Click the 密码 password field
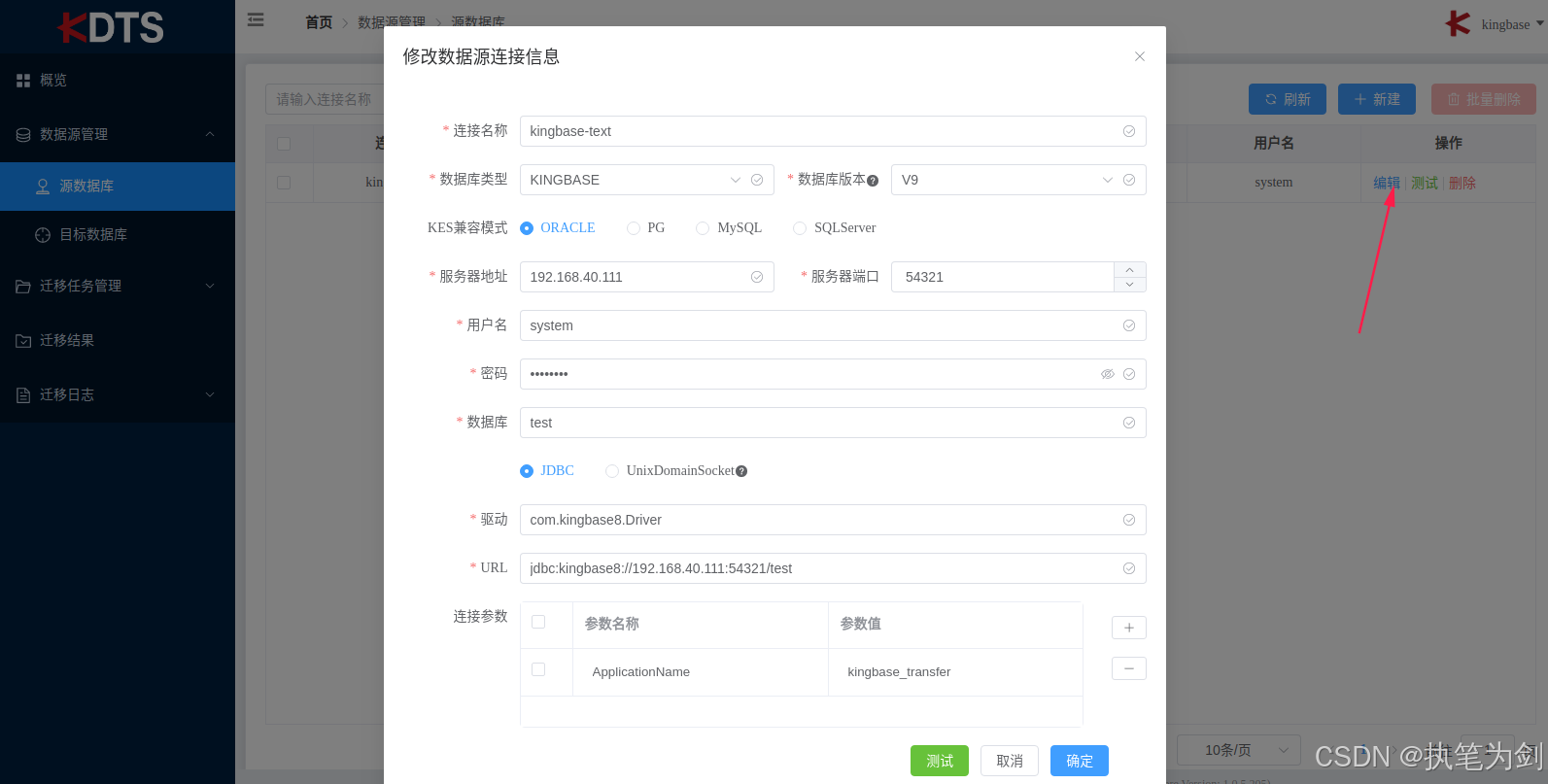 click(833, 374)
